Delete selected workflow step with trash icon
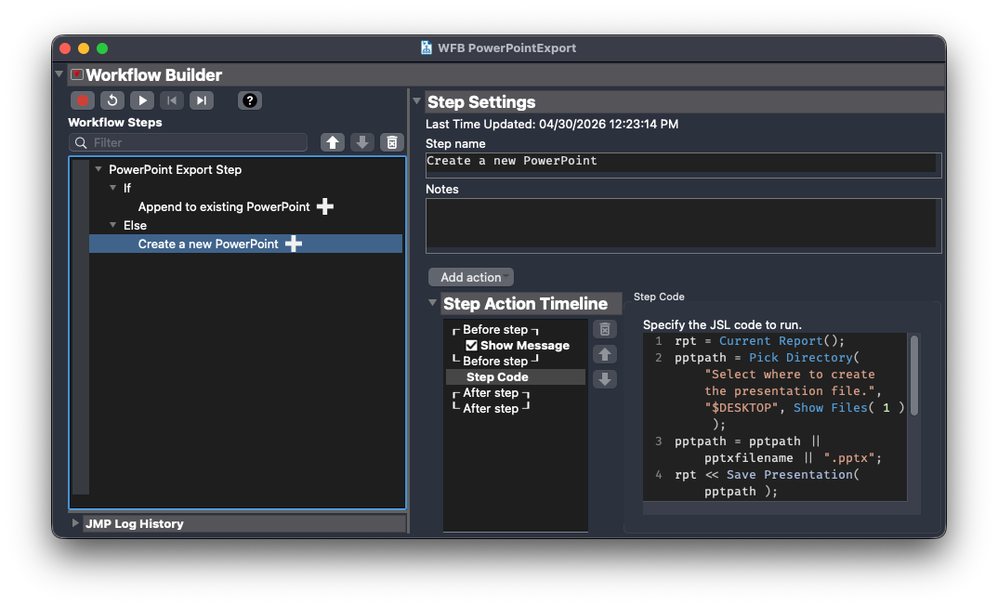Image resolution: width=998 pixels, height=607 pixels. coord(392,143)
